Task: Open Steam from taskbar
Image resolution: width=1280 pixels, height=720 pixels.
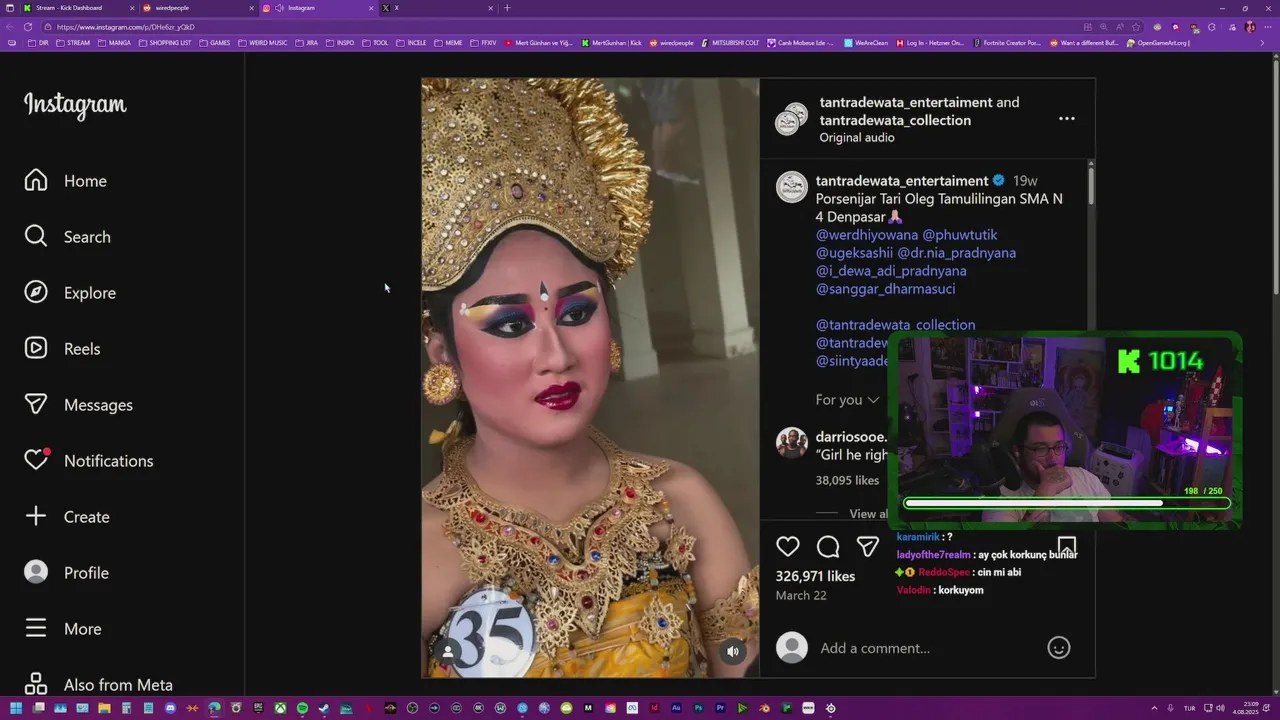Action: (x=324, y=708)
